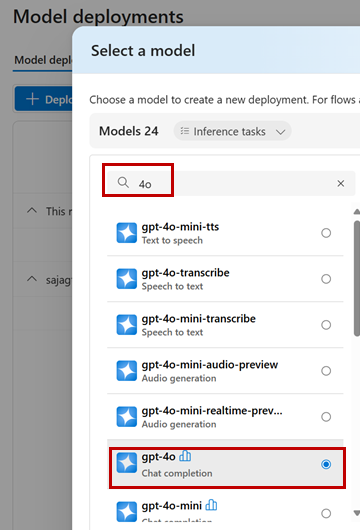
Task: Click the Text to speech label
Action: click(x=172, y=240)
